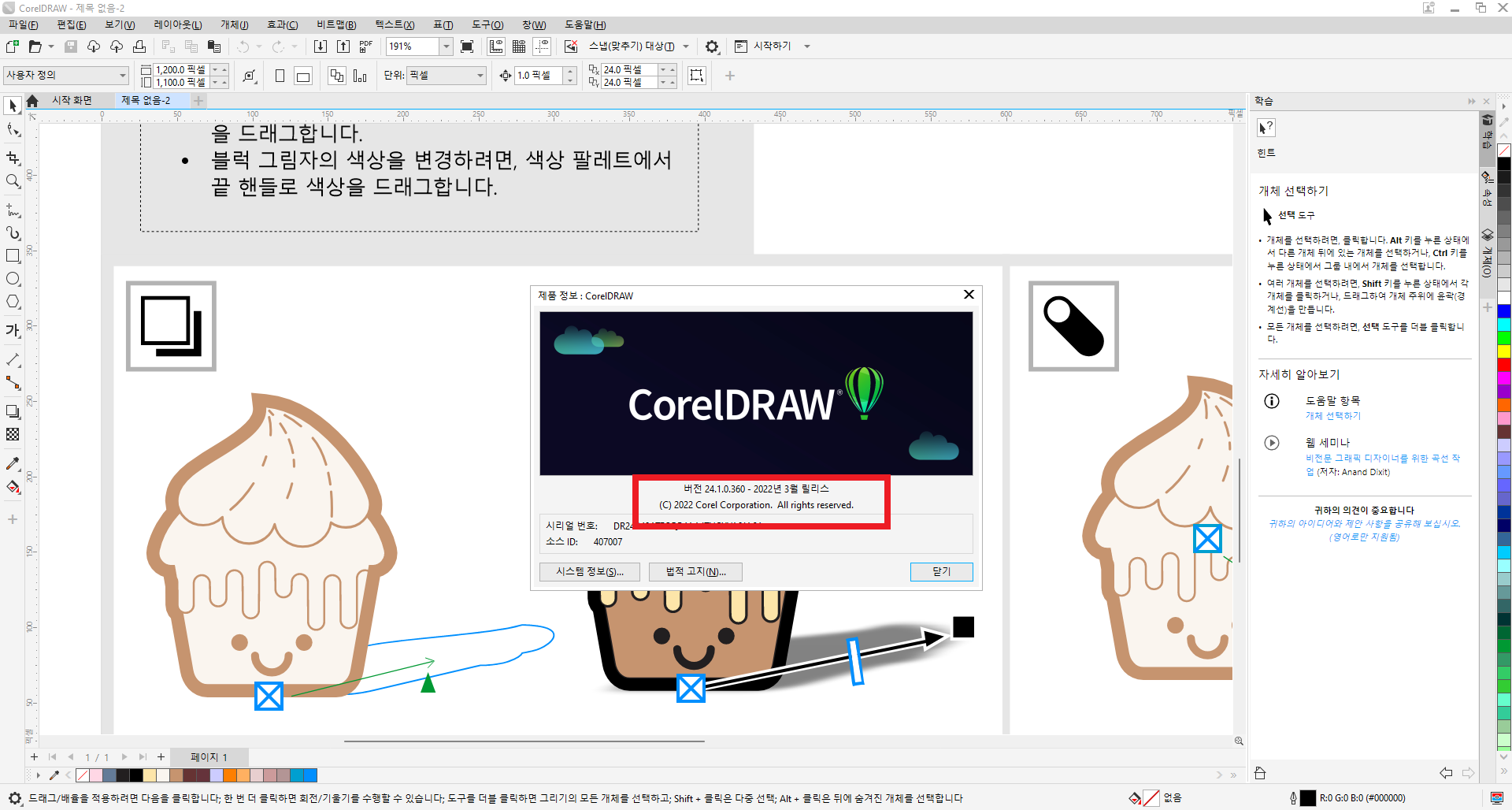Select the Polygon tool
Viewport: 1512px width, 810px height.
click(13, 302)
